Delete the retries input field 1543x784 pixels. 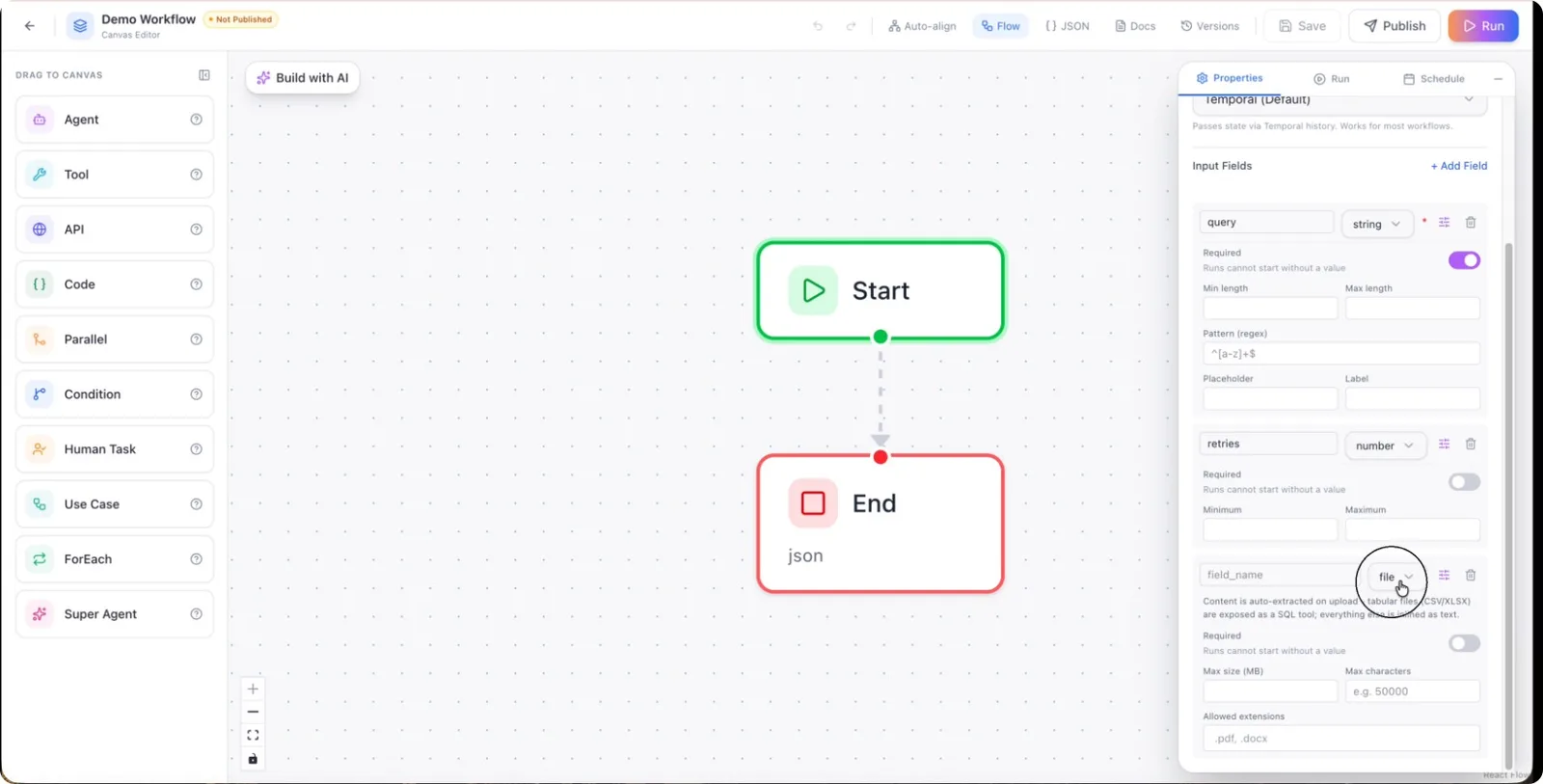click(x=1471, y=444)
